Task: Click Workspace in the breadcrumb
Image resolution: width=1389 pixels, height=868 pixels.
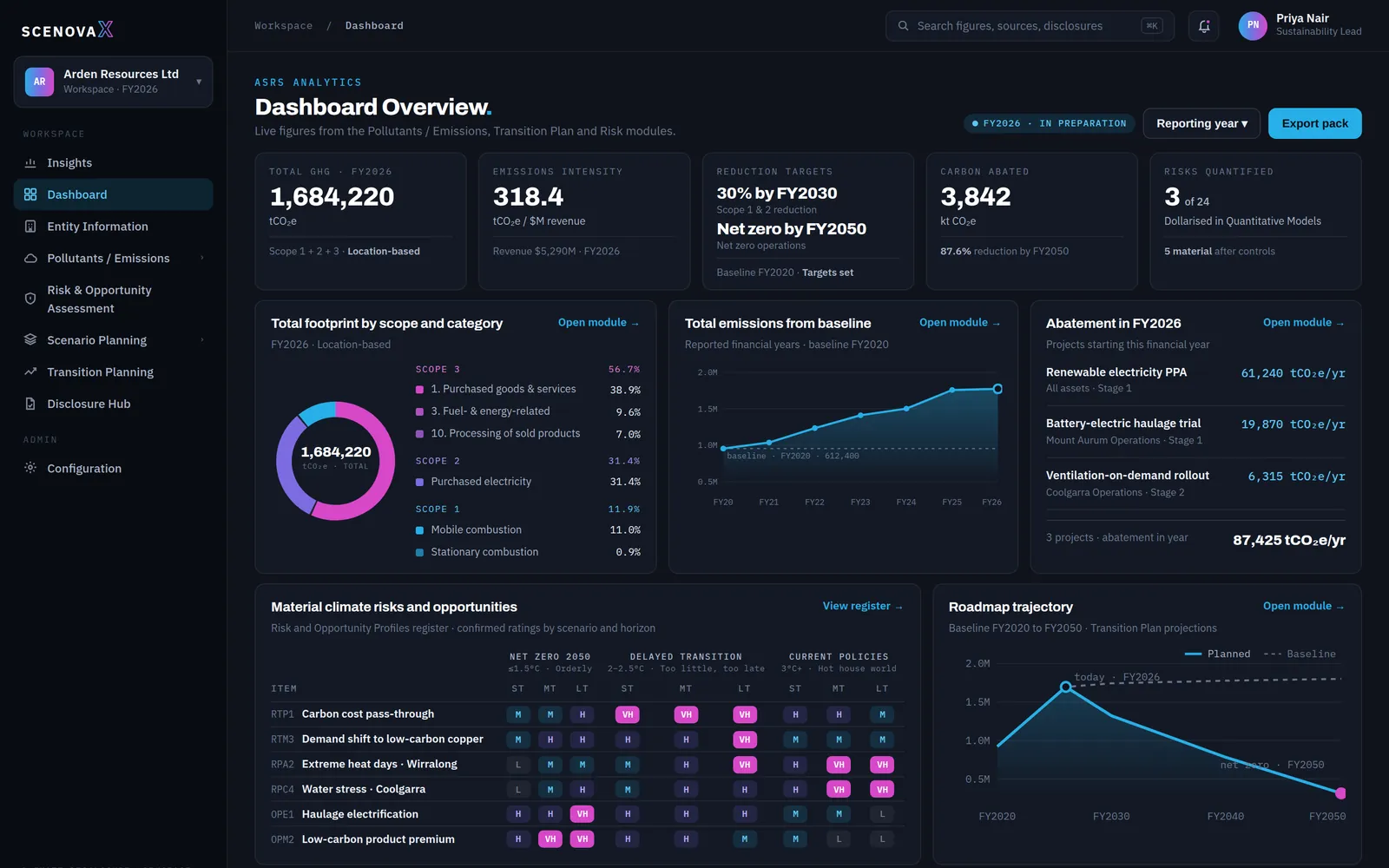Action: coord(283,26)
